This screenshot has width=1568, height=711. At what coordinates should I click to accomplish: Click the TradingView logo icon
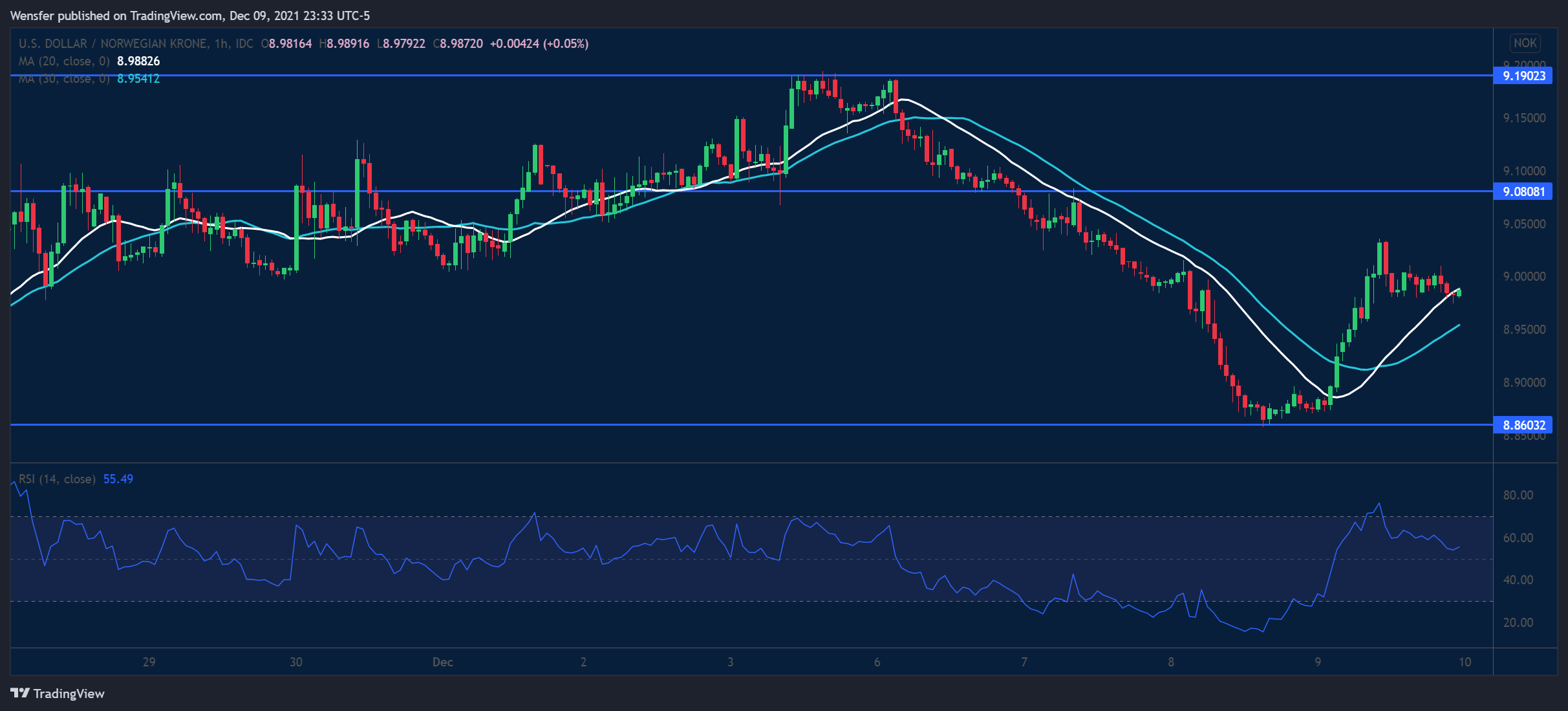20,693
